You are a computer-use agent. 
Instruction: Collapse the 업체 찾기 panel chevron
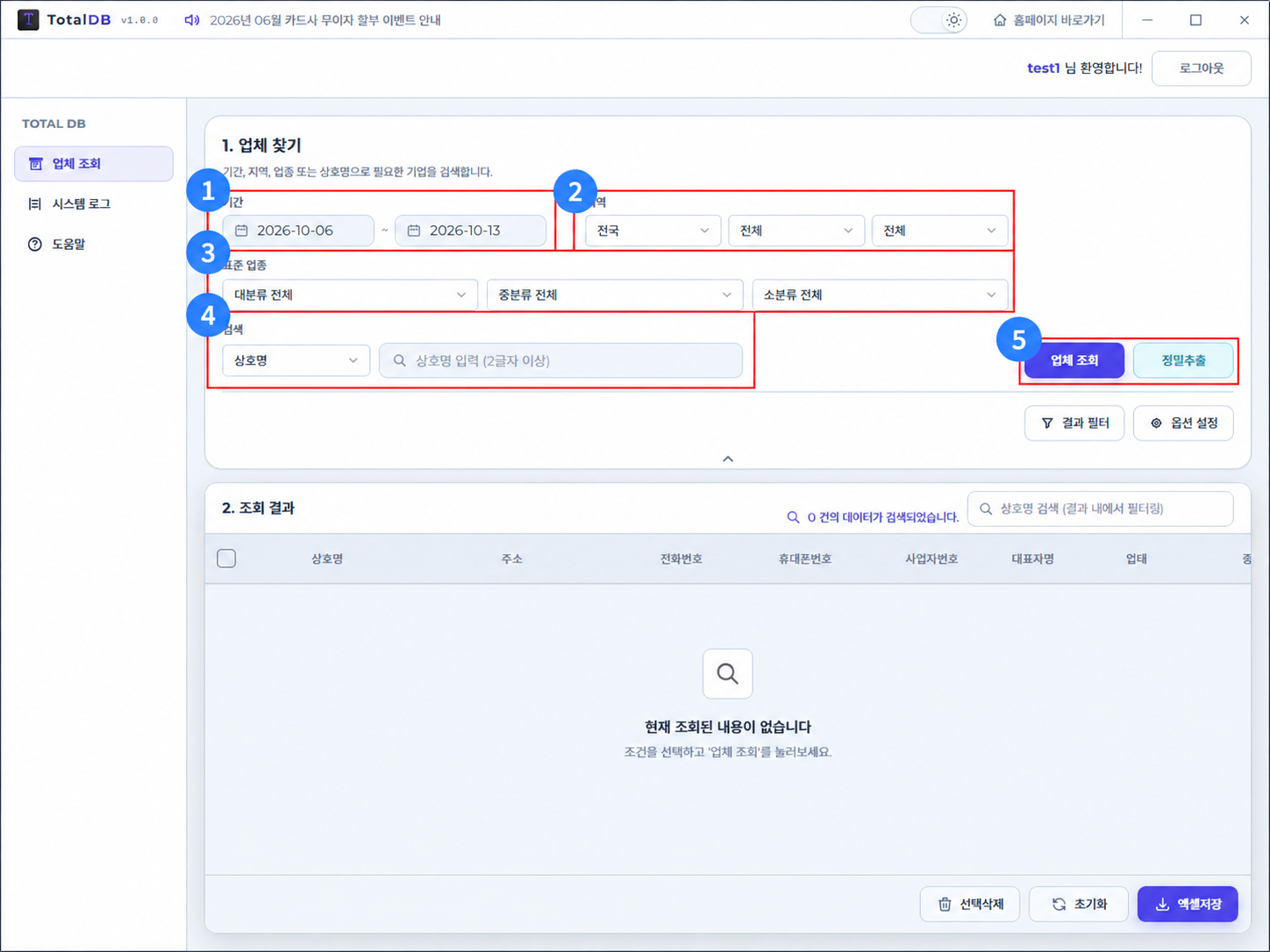point(728,458)
